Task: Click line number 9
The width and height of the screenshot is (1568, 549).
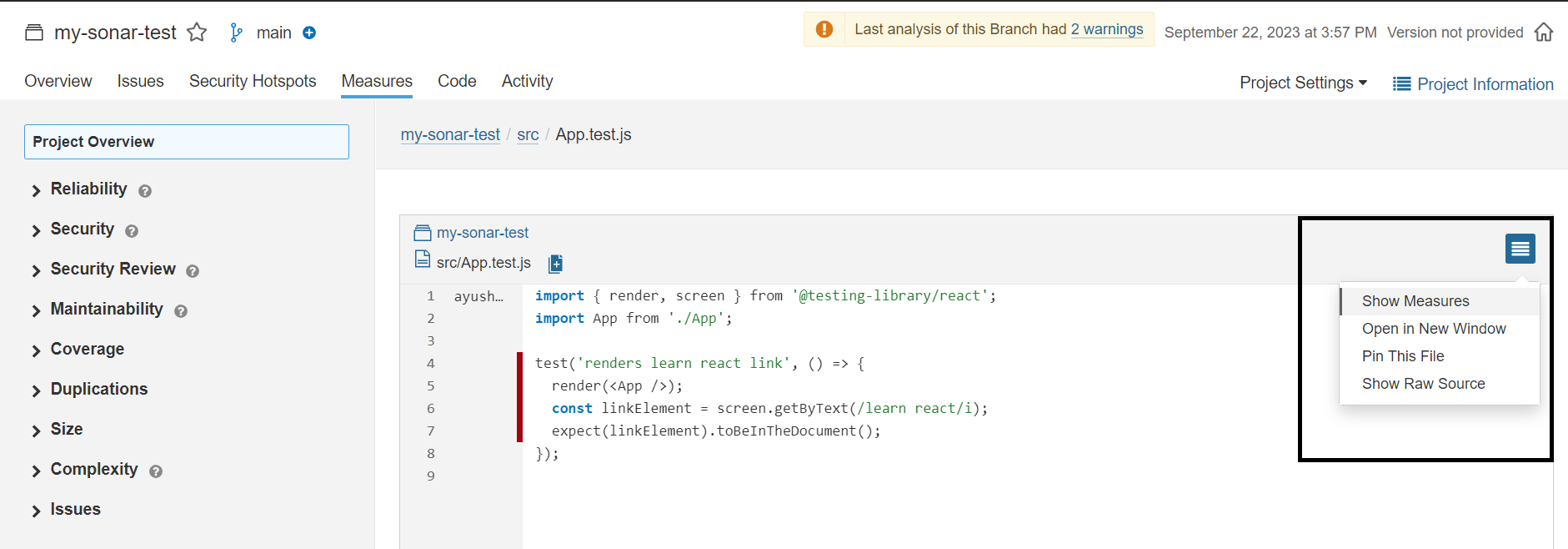Action: (x=431, y=476)
